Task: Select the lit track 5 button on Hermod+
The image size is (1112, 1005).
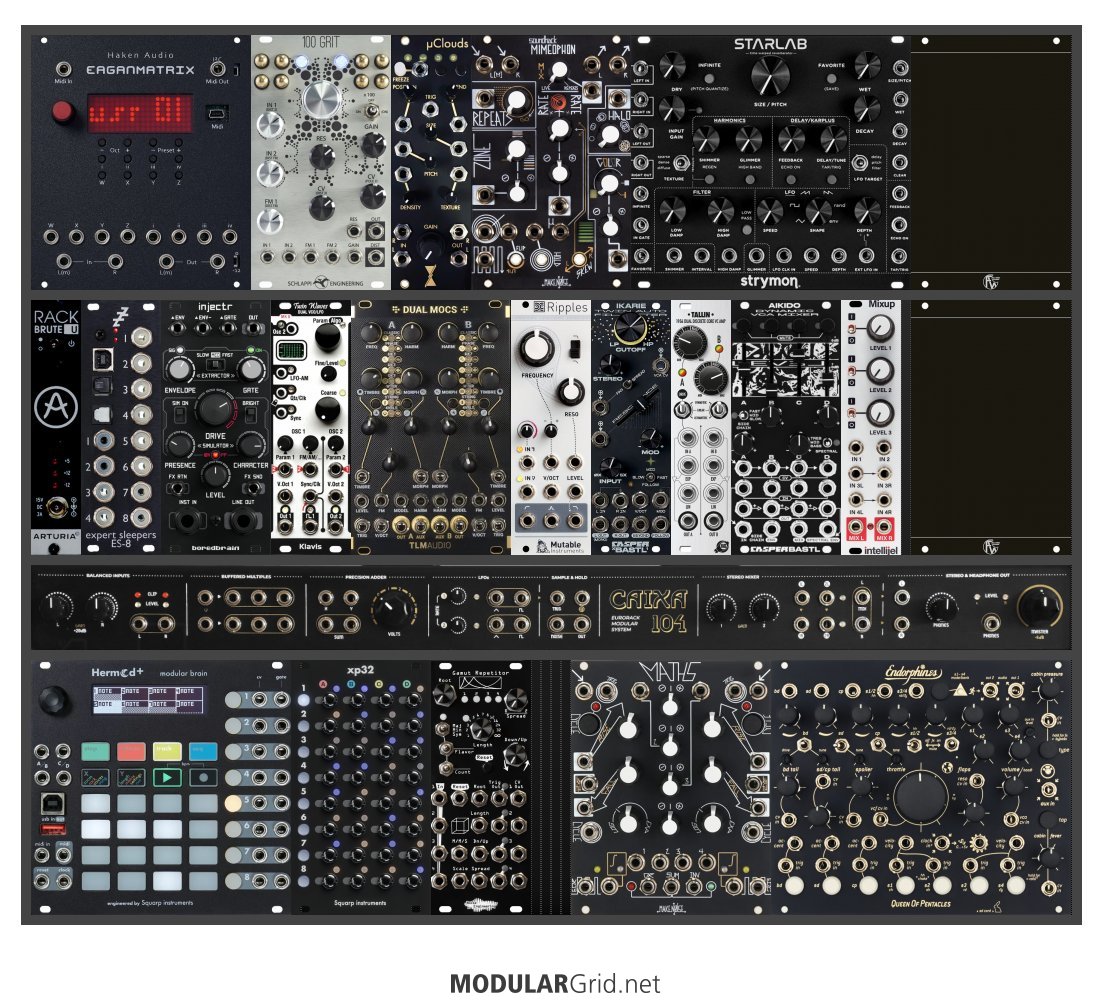Action: [x=233, y=803]
